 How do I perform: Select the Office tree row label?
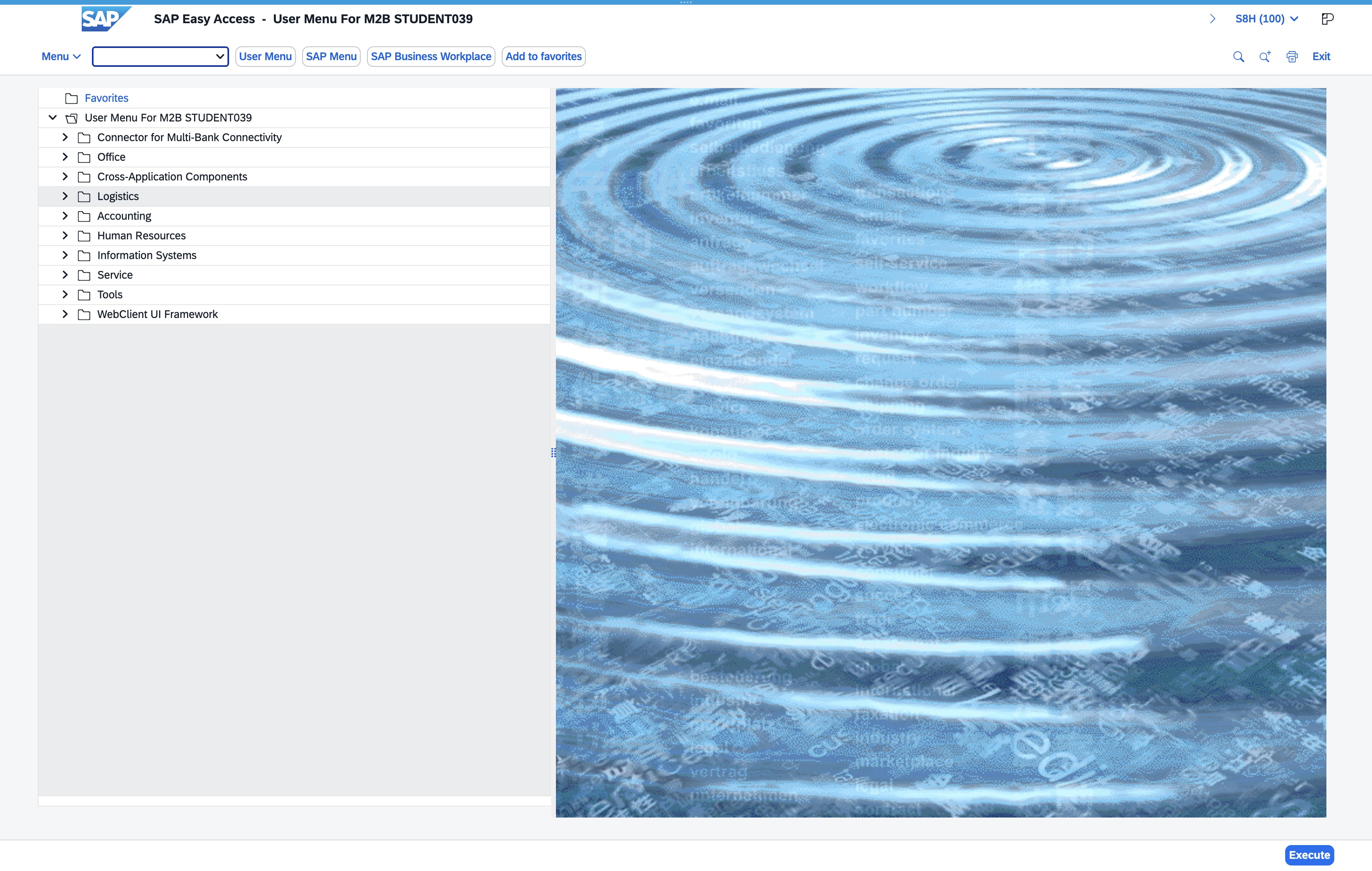point(111,157)
